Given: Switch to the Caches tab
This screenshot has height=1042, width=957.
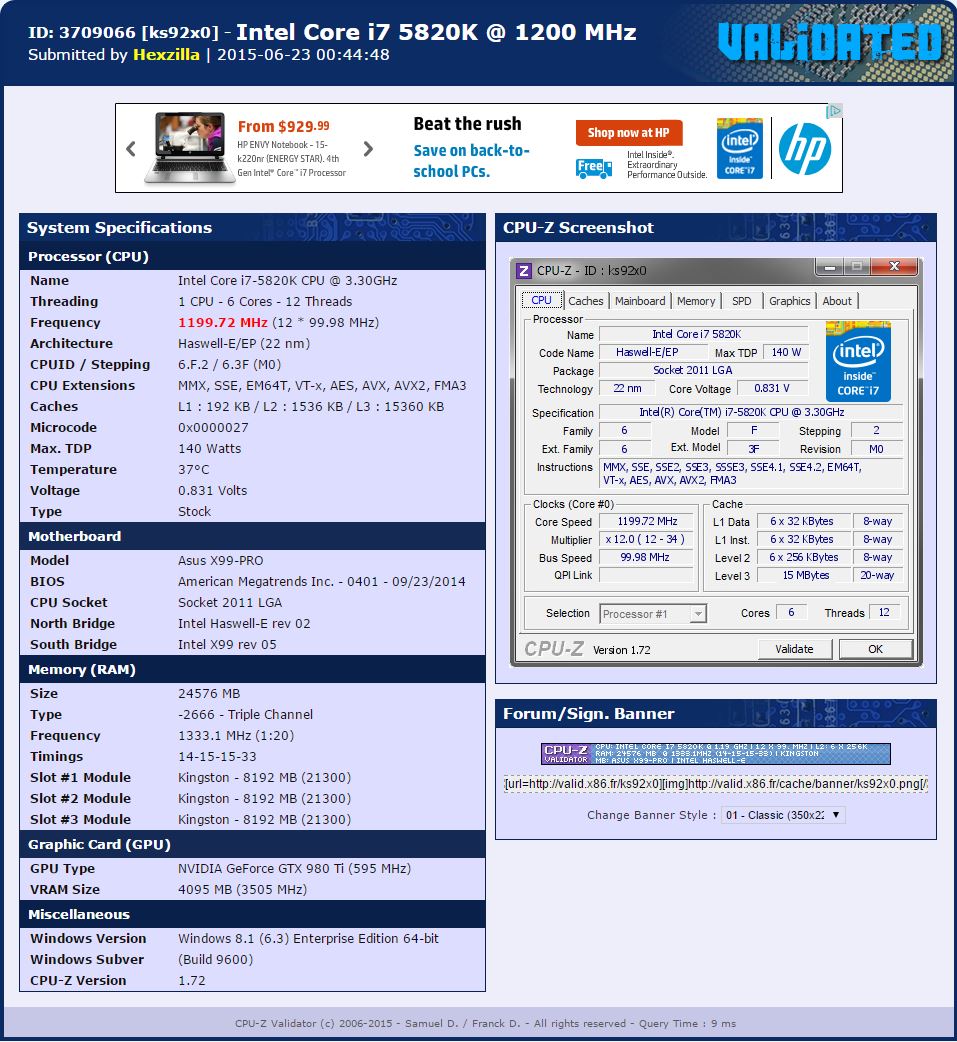Looking at the screenshot, I should (x=585, y=301).
